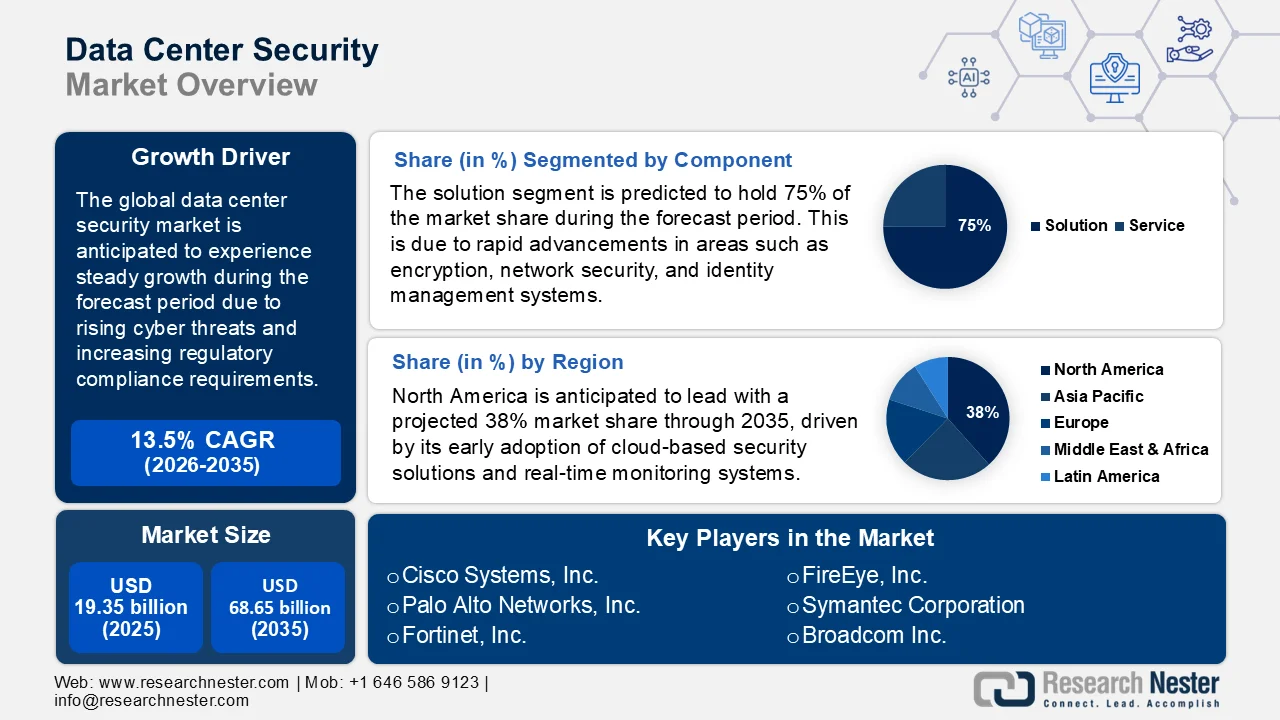Expand the Key Players section
1280x720 pixels.
click(790, 538)
